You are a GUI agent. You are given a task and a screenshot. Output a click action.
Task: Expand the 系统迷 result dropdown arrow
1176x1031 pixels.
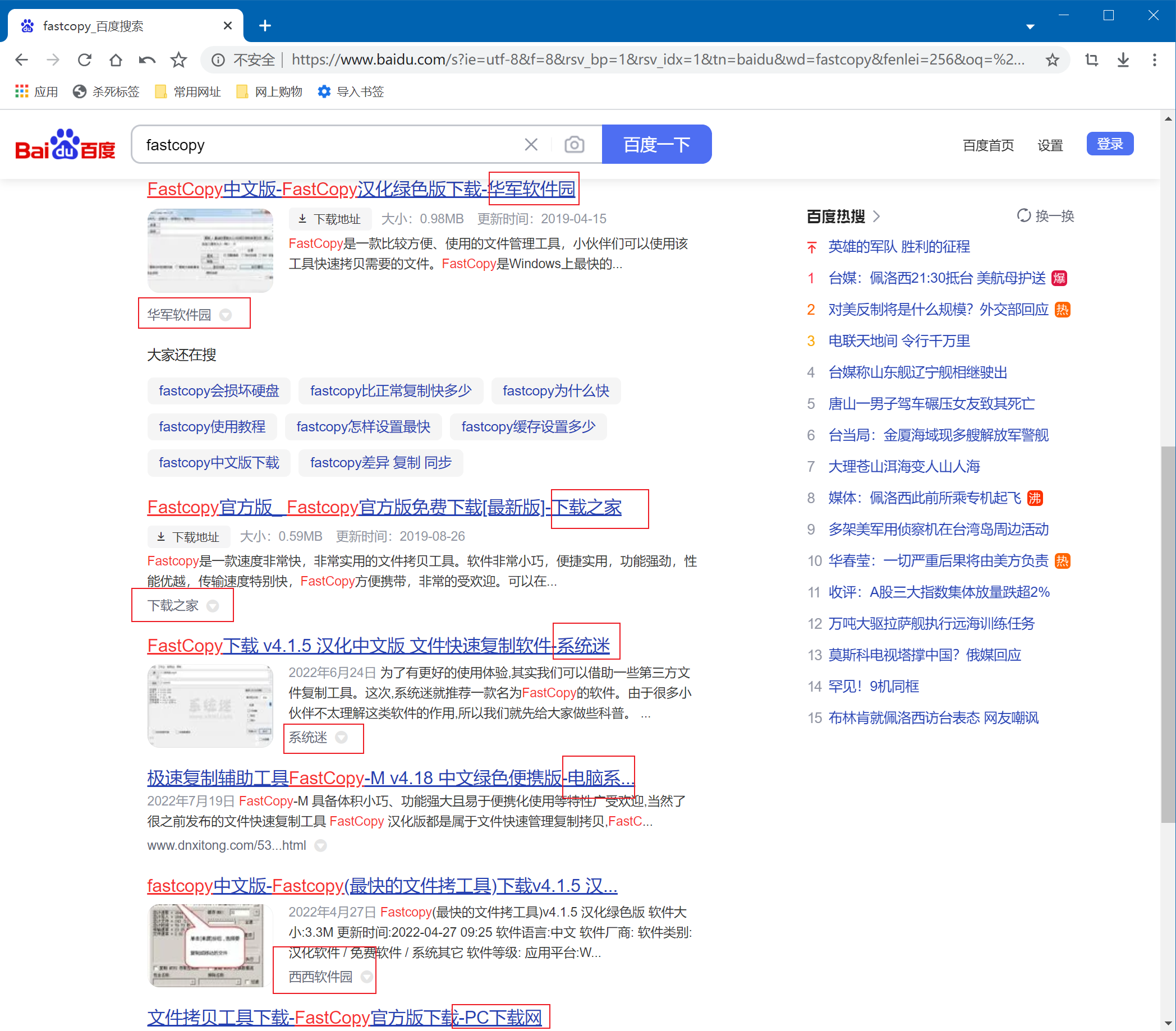coord(342,737)
